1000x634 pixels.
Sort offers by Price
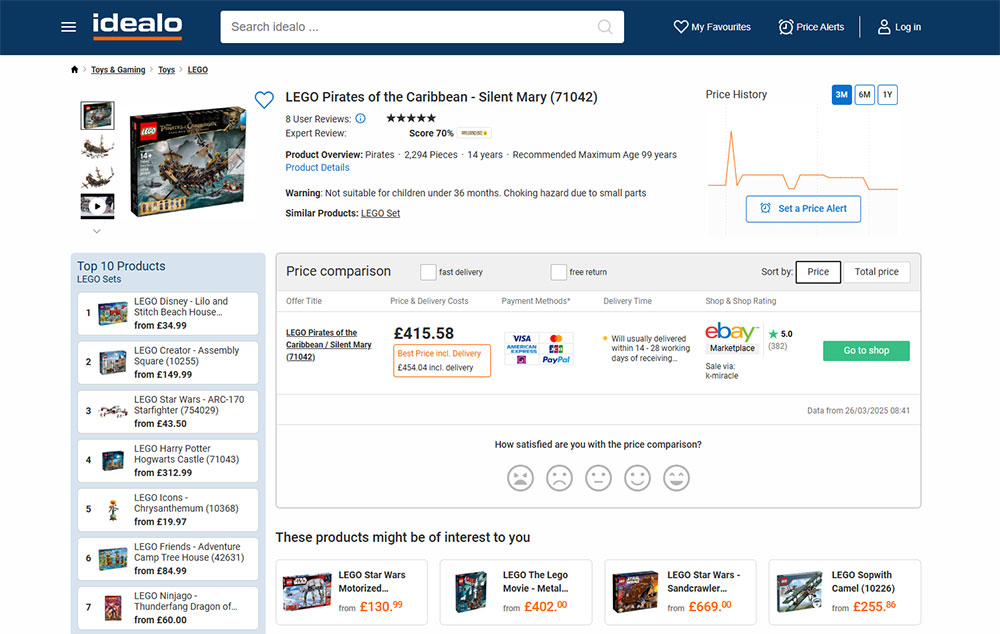point(818,272)
